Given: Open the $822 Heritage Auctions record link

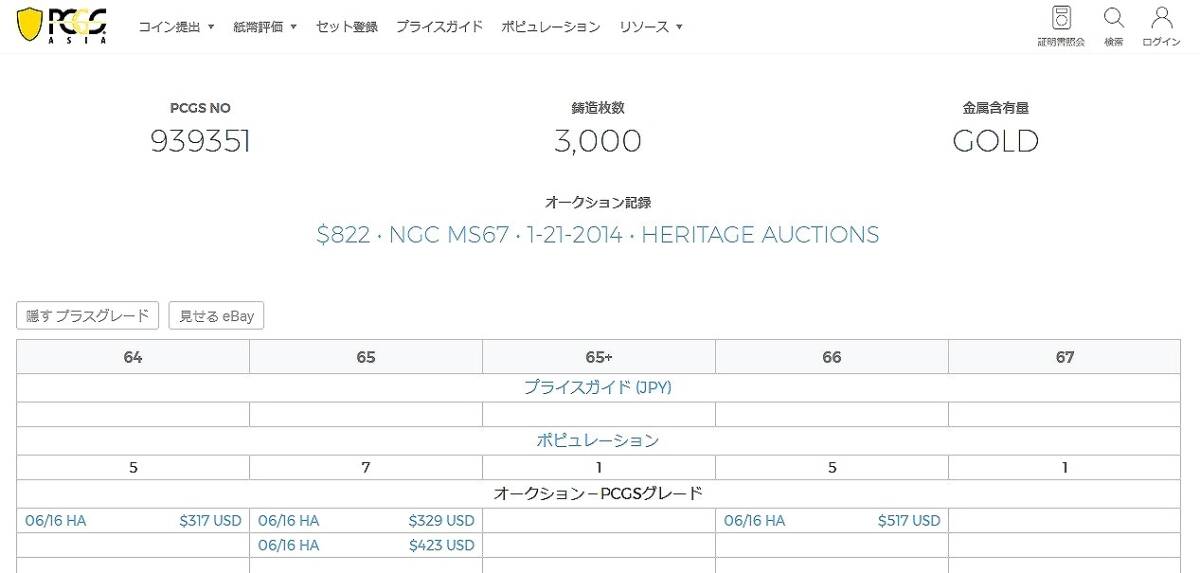Looking at the screenshot, I should point(598,235).
